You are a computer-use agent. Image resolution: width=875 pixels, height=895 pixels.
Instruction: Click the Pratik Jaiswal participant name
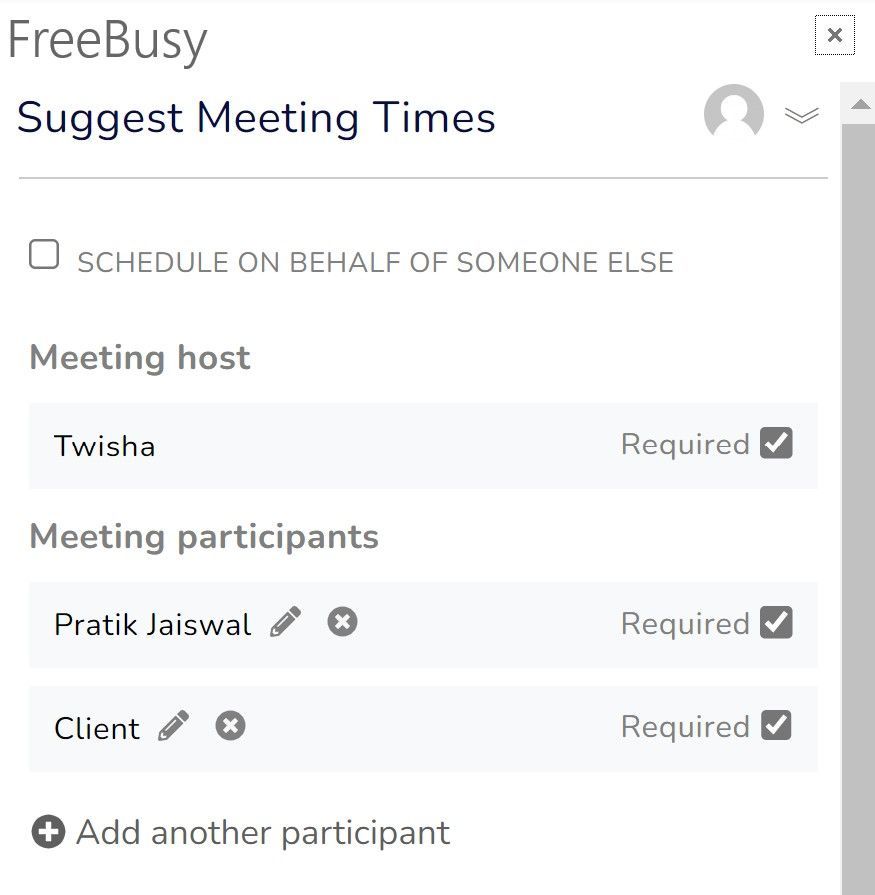(152, 624)
